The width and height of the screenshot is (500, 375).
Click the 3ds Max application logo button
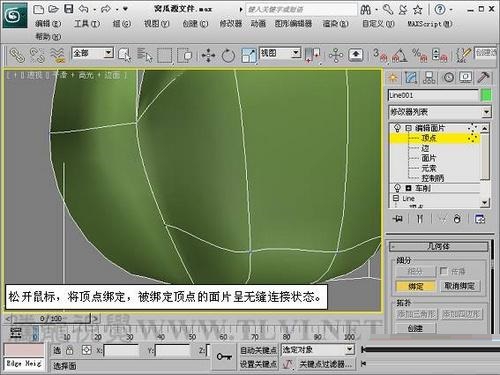(x=15, y=15)
